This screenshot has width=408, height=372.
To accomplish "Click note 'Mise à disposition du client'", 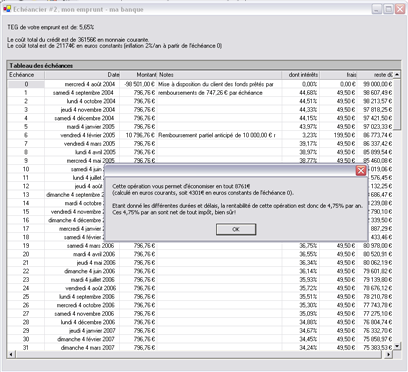I will 216,84.
